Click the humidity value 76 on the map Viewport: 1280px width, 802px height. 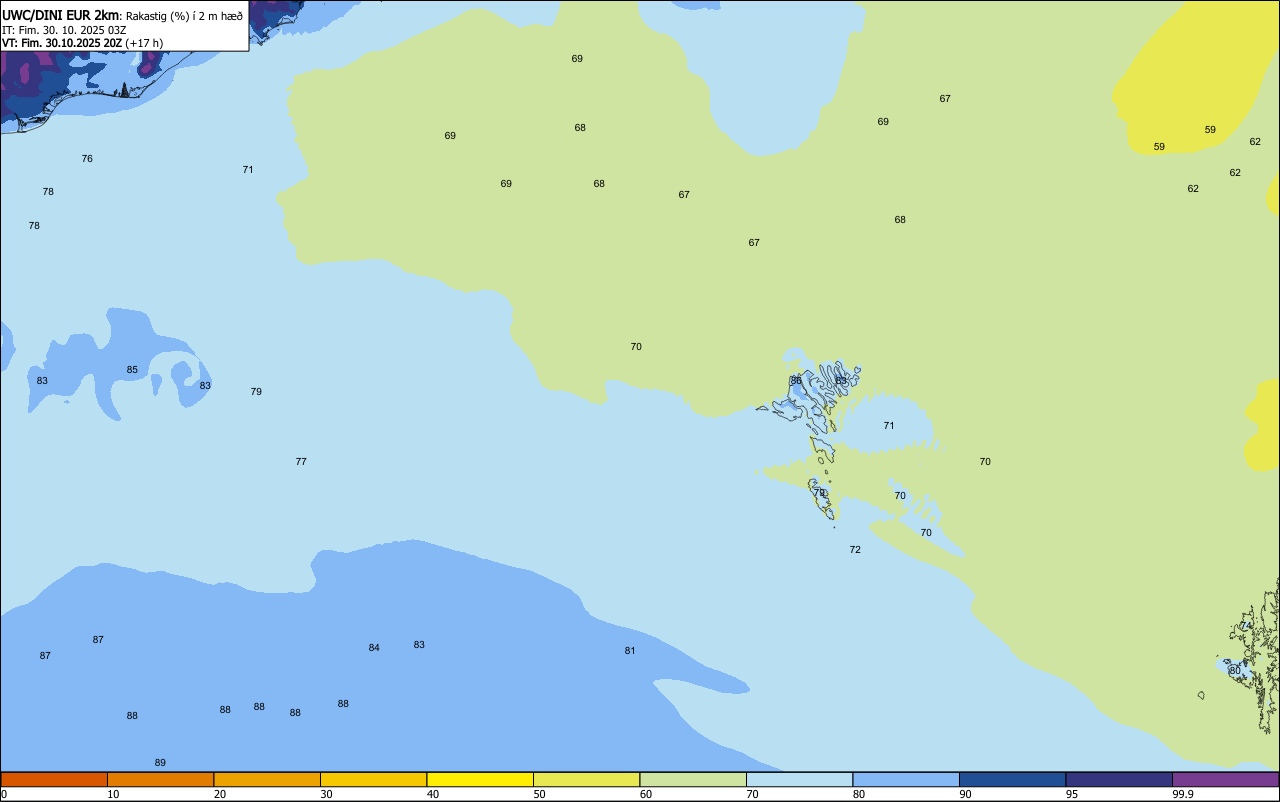[x=87, y=159]
